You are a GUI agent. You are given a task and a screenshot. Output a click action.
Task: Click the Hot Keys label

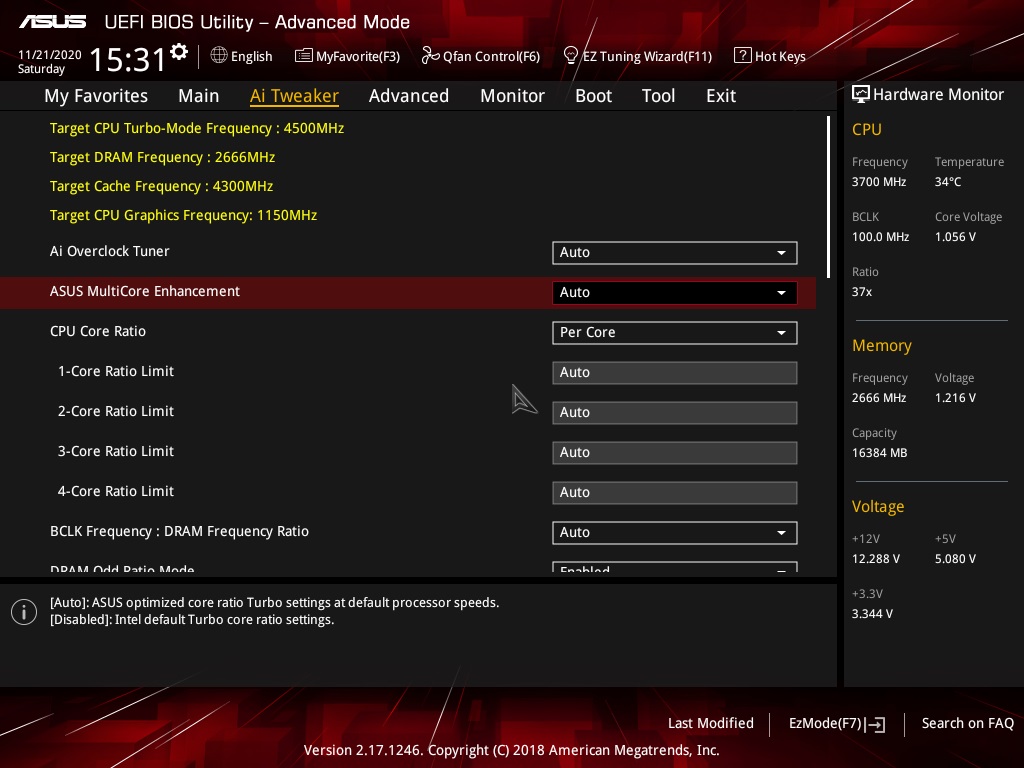tap(780, 56)
